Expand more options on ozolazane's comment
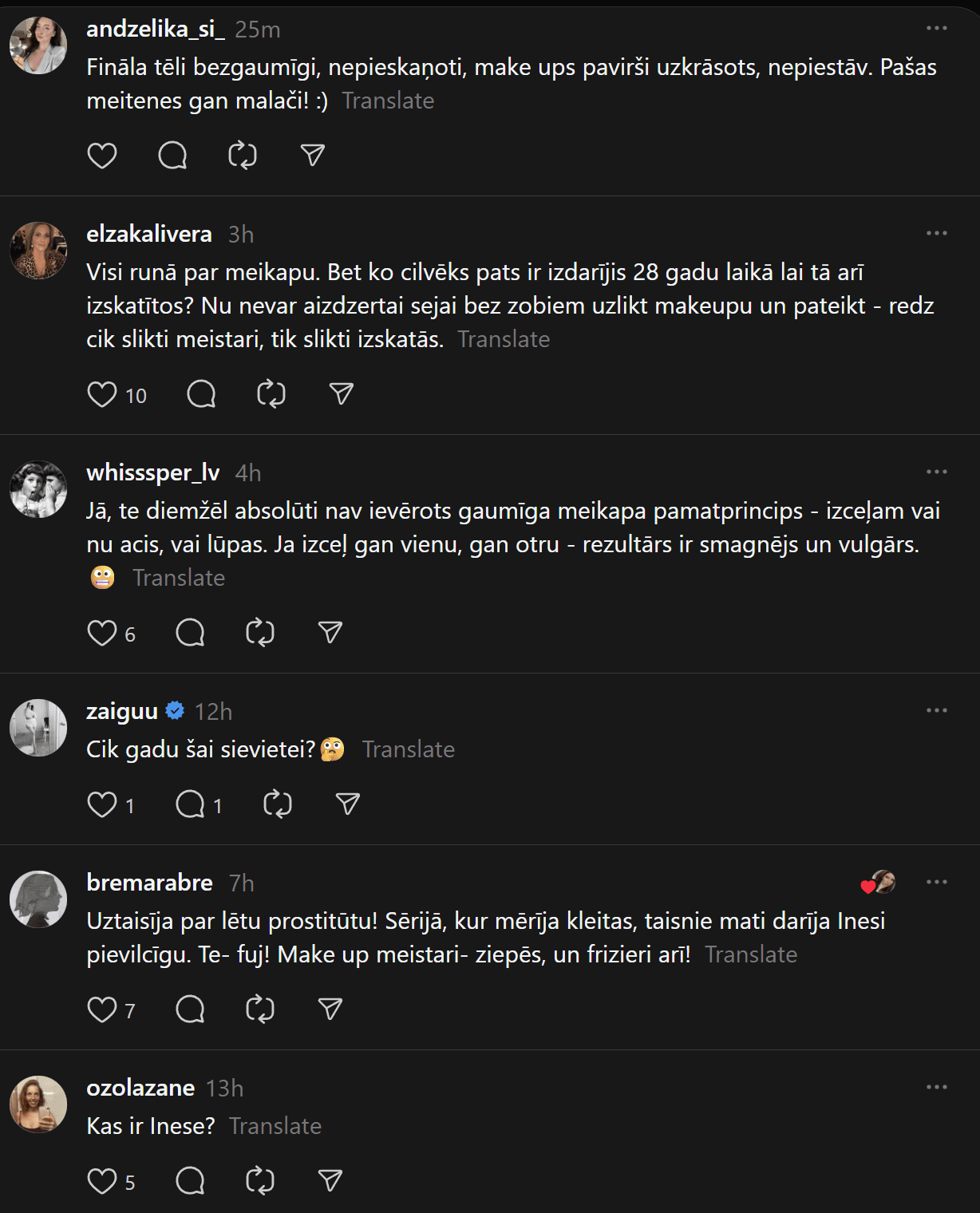Screen dimensions: 980x1213 pyautogui.click(x=936, y=1088)
